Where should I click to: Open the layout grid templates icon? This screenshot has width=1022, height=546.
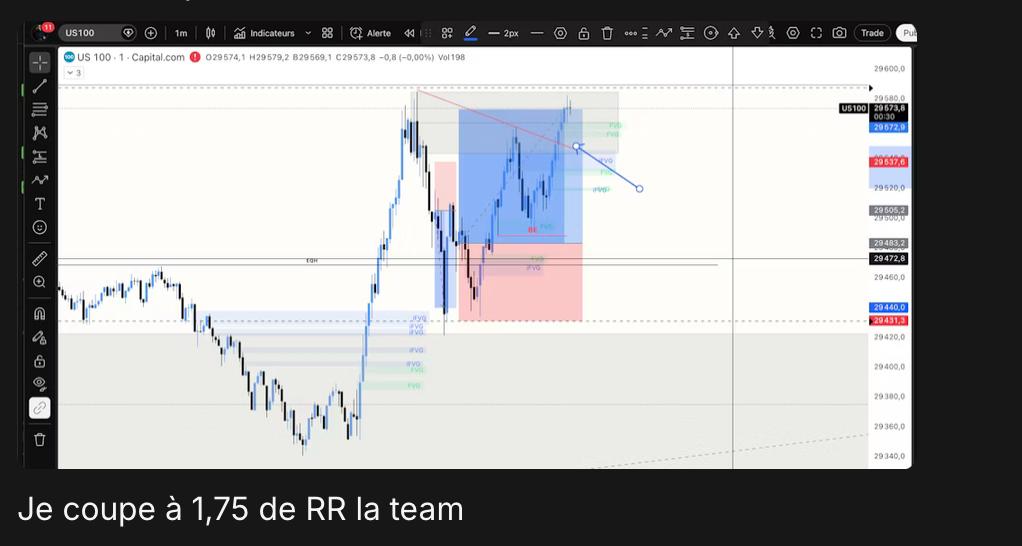328,33
